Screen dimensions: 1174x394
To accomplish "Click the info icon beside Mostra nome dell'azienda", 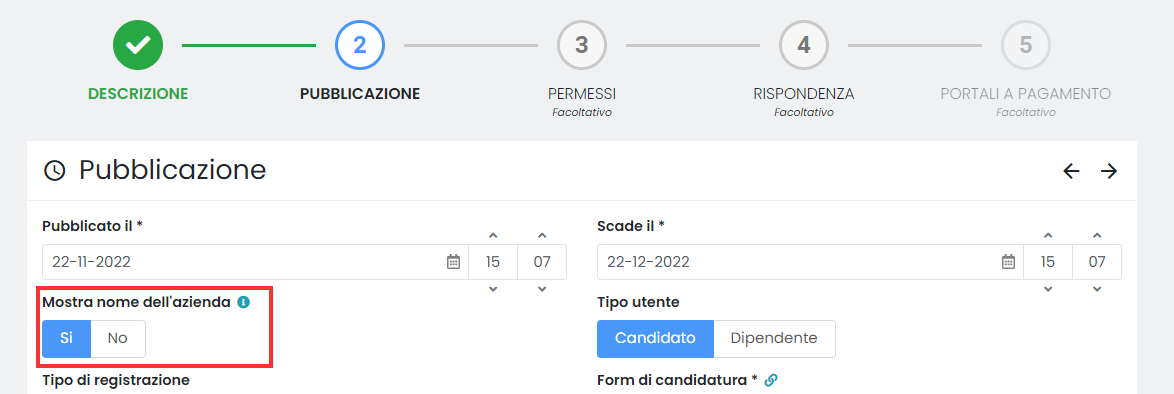I will click(x=243, y=303).
